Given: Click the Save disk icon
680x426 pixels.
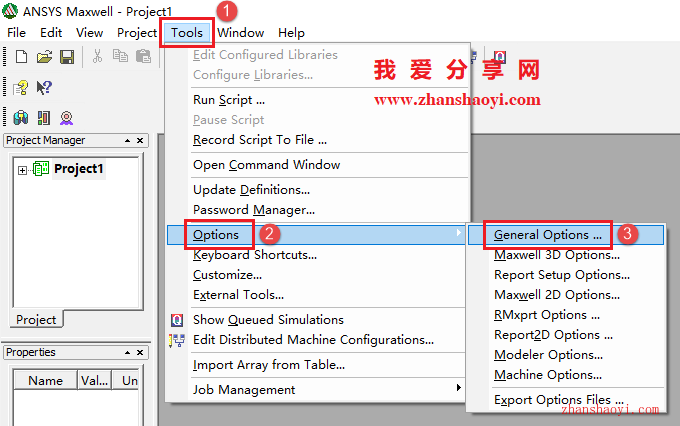Looking at the screenshot, I should coord(67,57).
